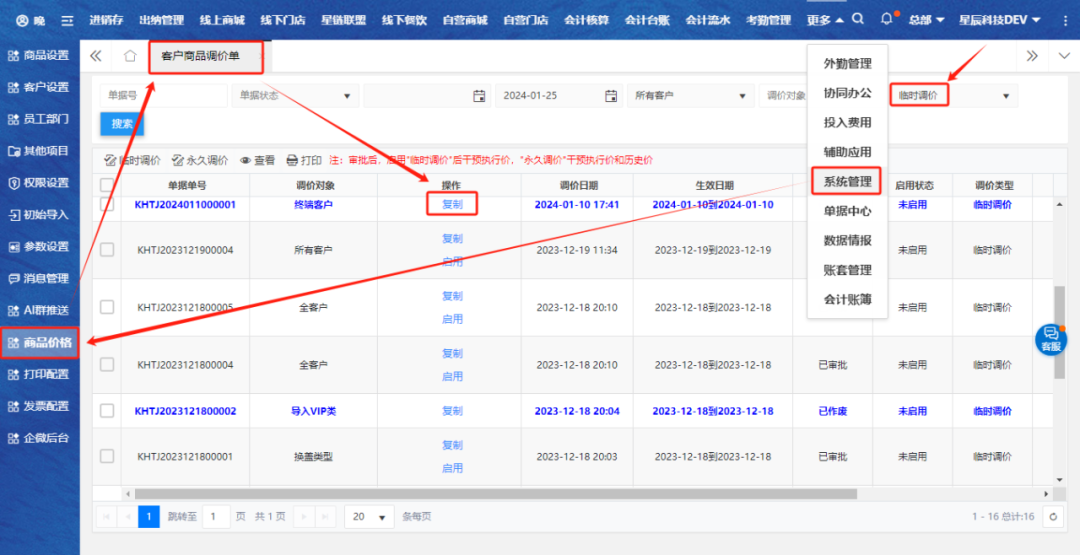Open the 20 per page size dropdown

point(370,517)
